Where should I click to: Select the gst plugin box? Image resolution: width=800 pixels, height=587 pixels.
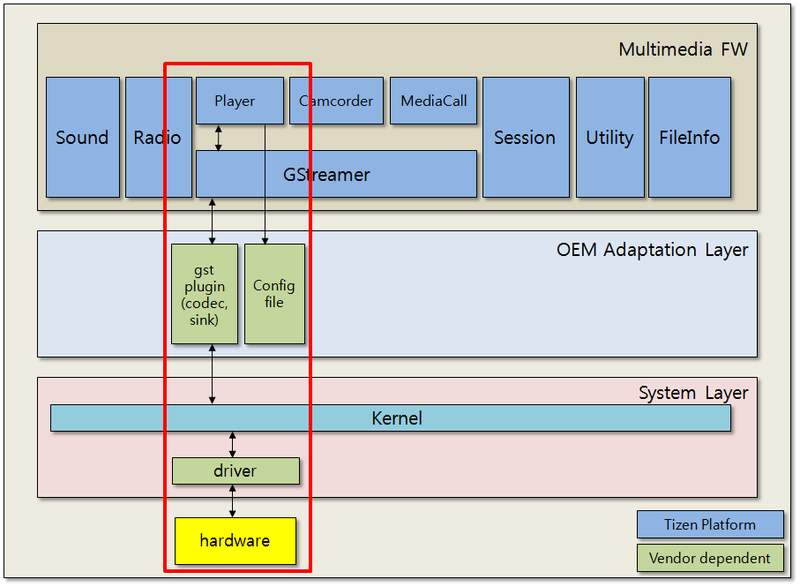204,294
